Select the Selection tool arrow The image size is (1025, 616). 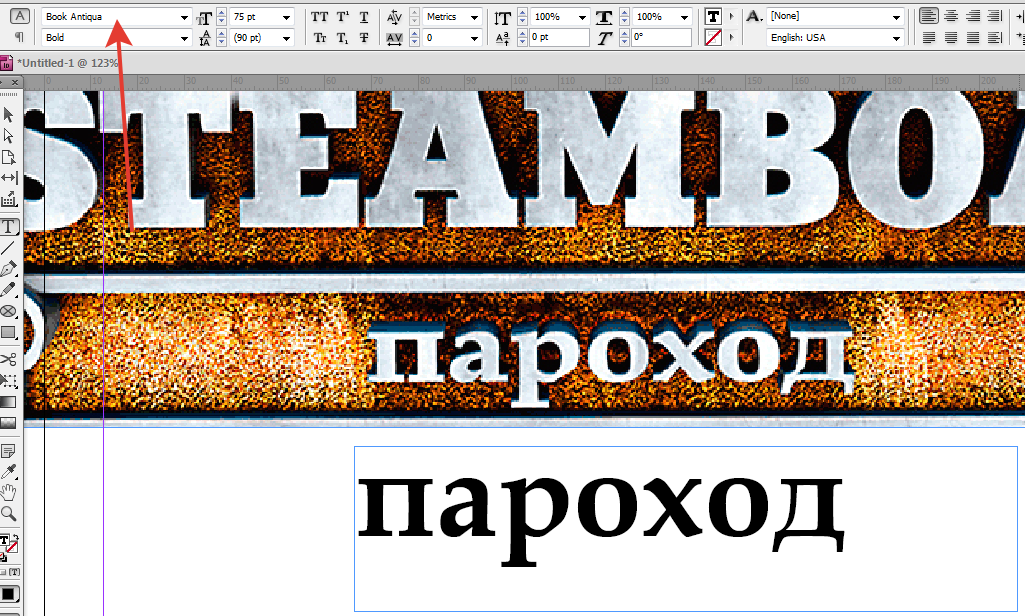pos(8,114)
